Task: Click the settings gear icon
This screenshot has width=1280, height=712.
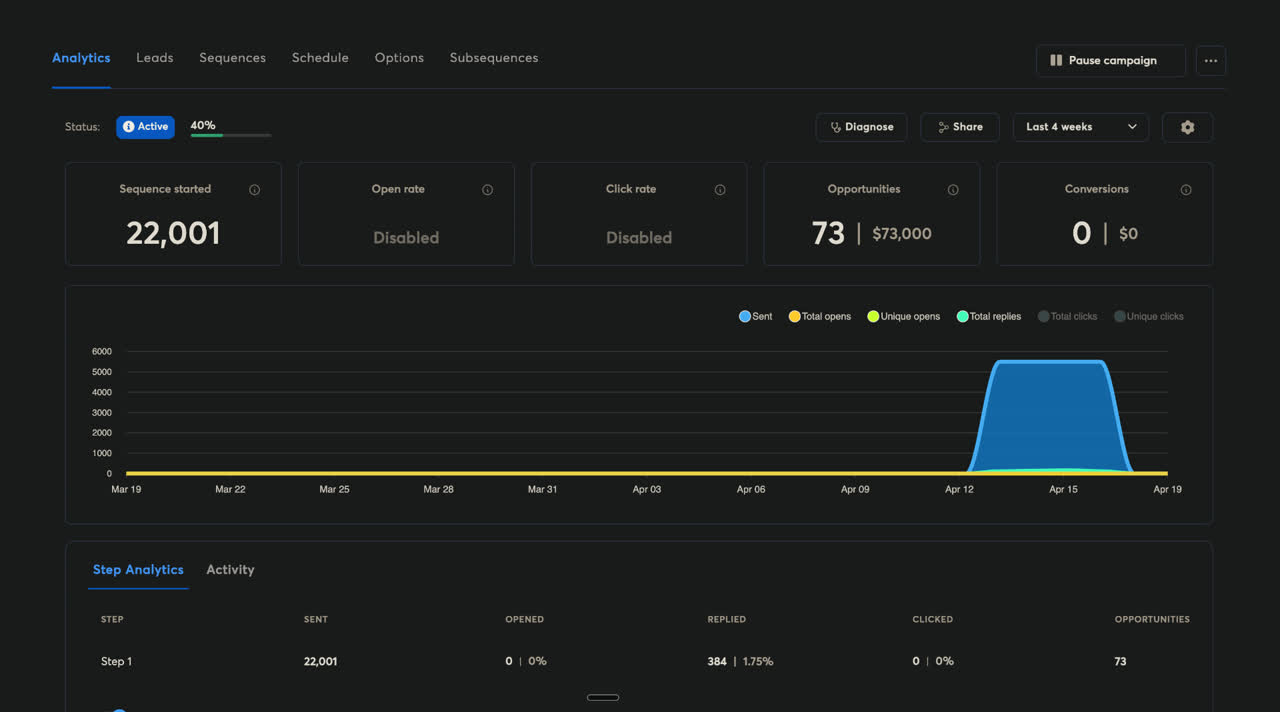Action: 1187,127
